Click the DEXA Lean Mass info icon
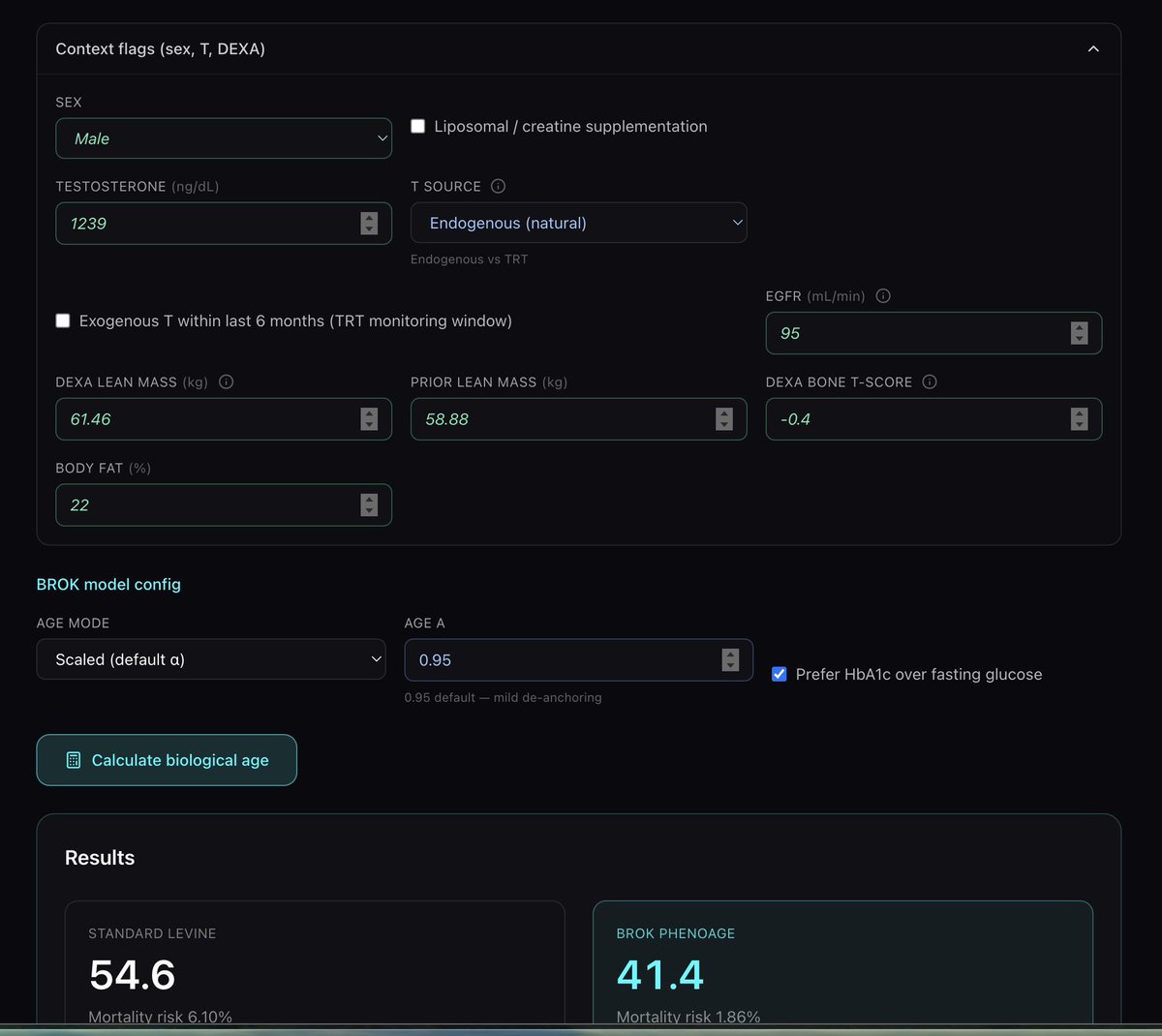This screenshot has height=1036, width=1162. click(x=227, y=381)
